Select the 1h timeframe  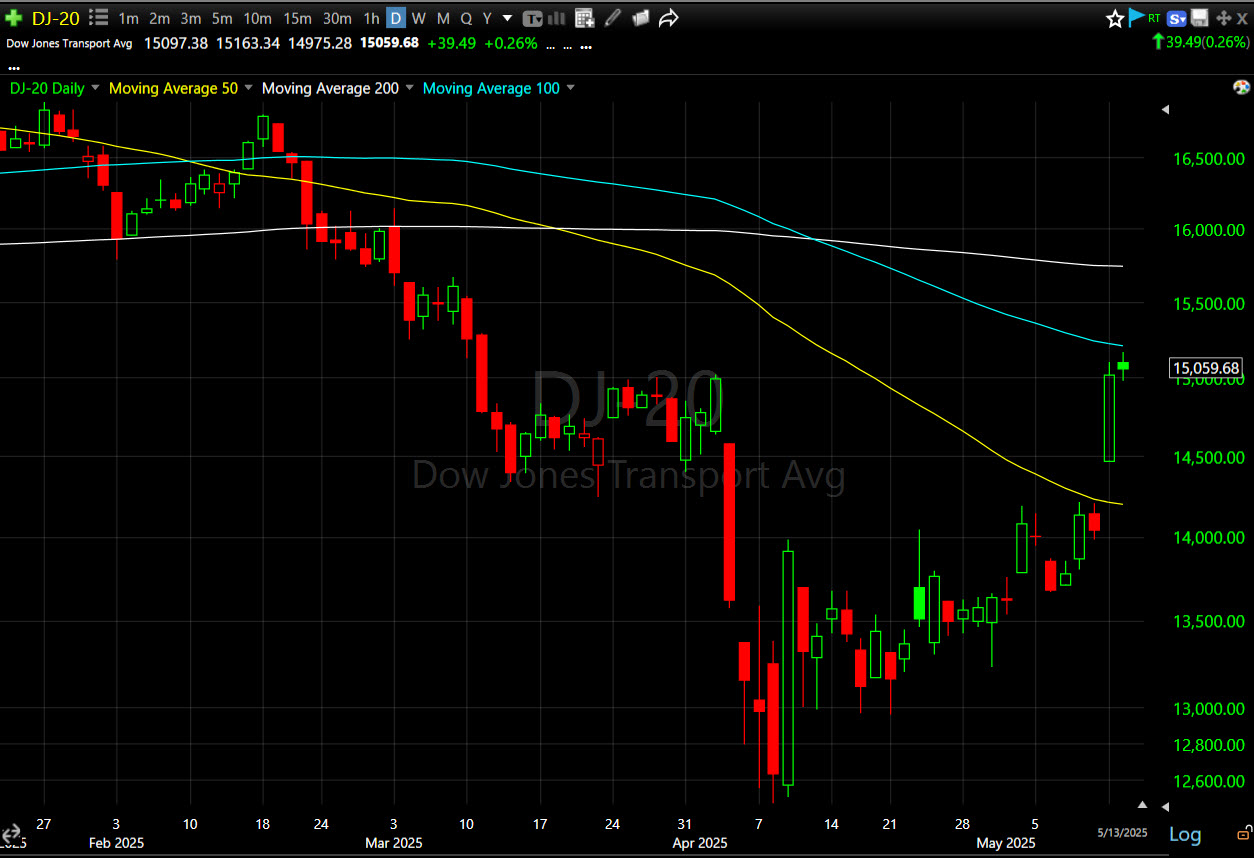371,18
